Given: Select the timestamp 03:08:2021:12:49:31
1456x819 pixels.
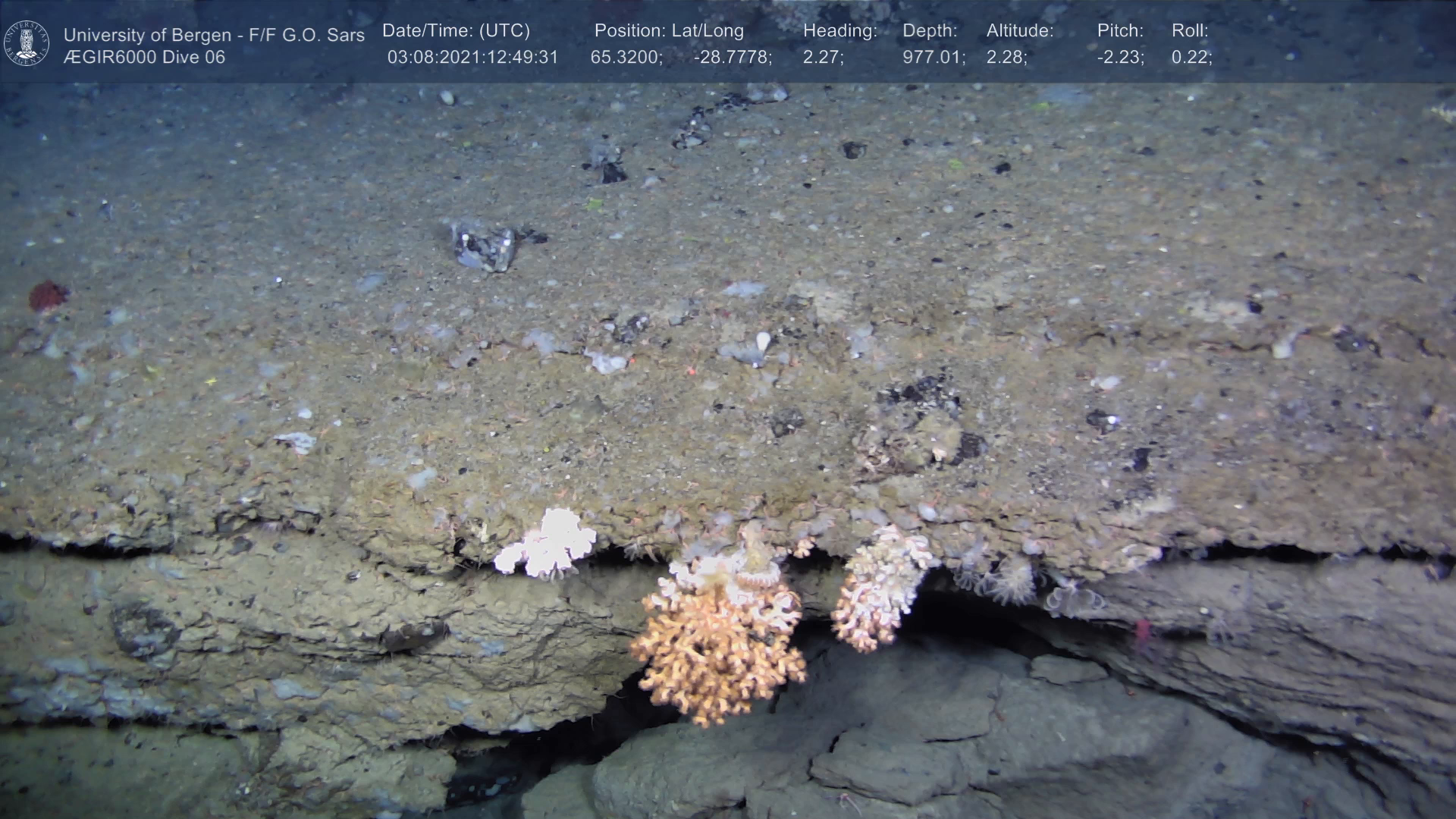Looking at the screenshot, I should tap(472, 57).
